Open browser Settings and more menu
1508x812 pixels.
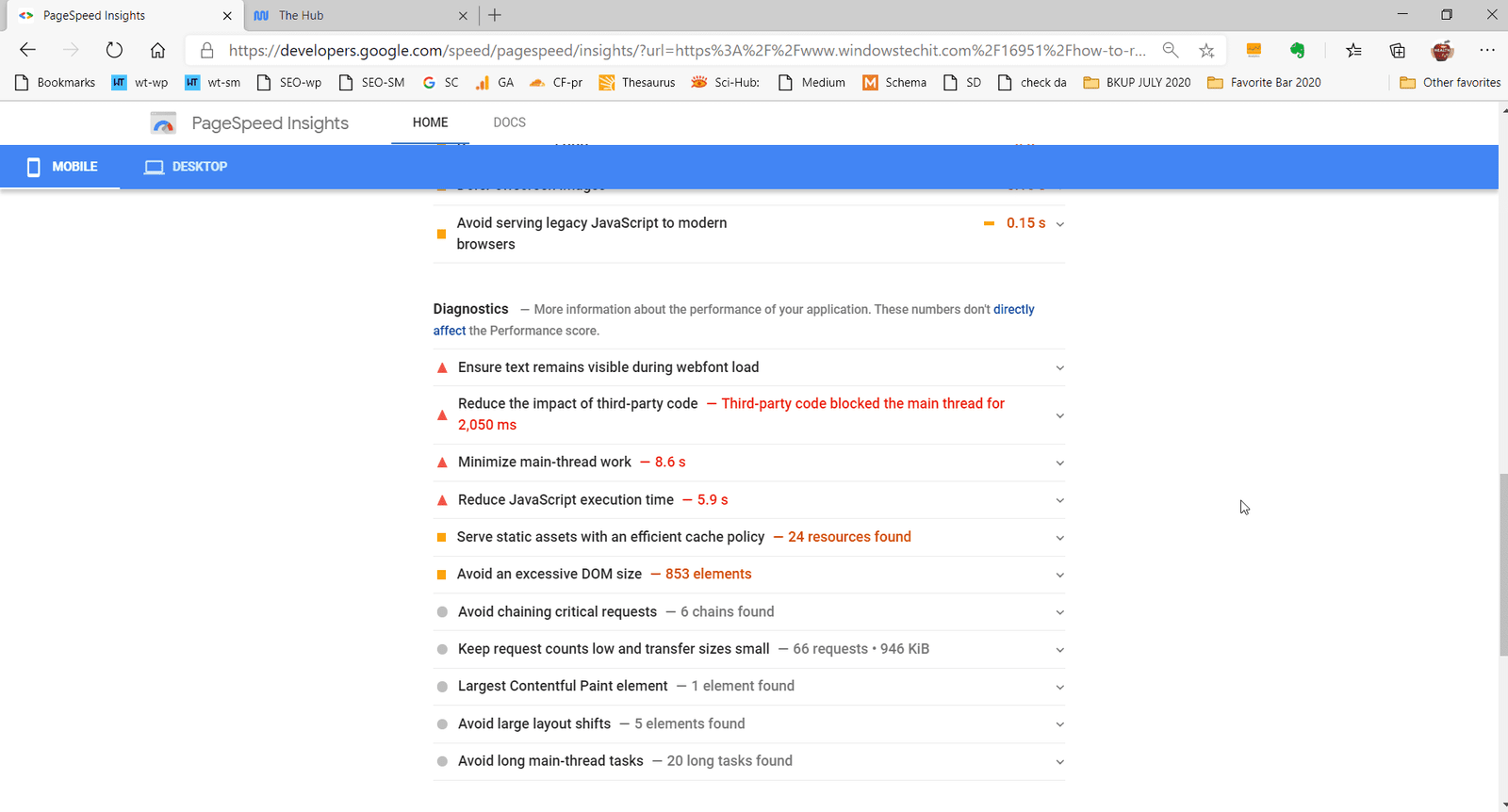(1486, 51)
